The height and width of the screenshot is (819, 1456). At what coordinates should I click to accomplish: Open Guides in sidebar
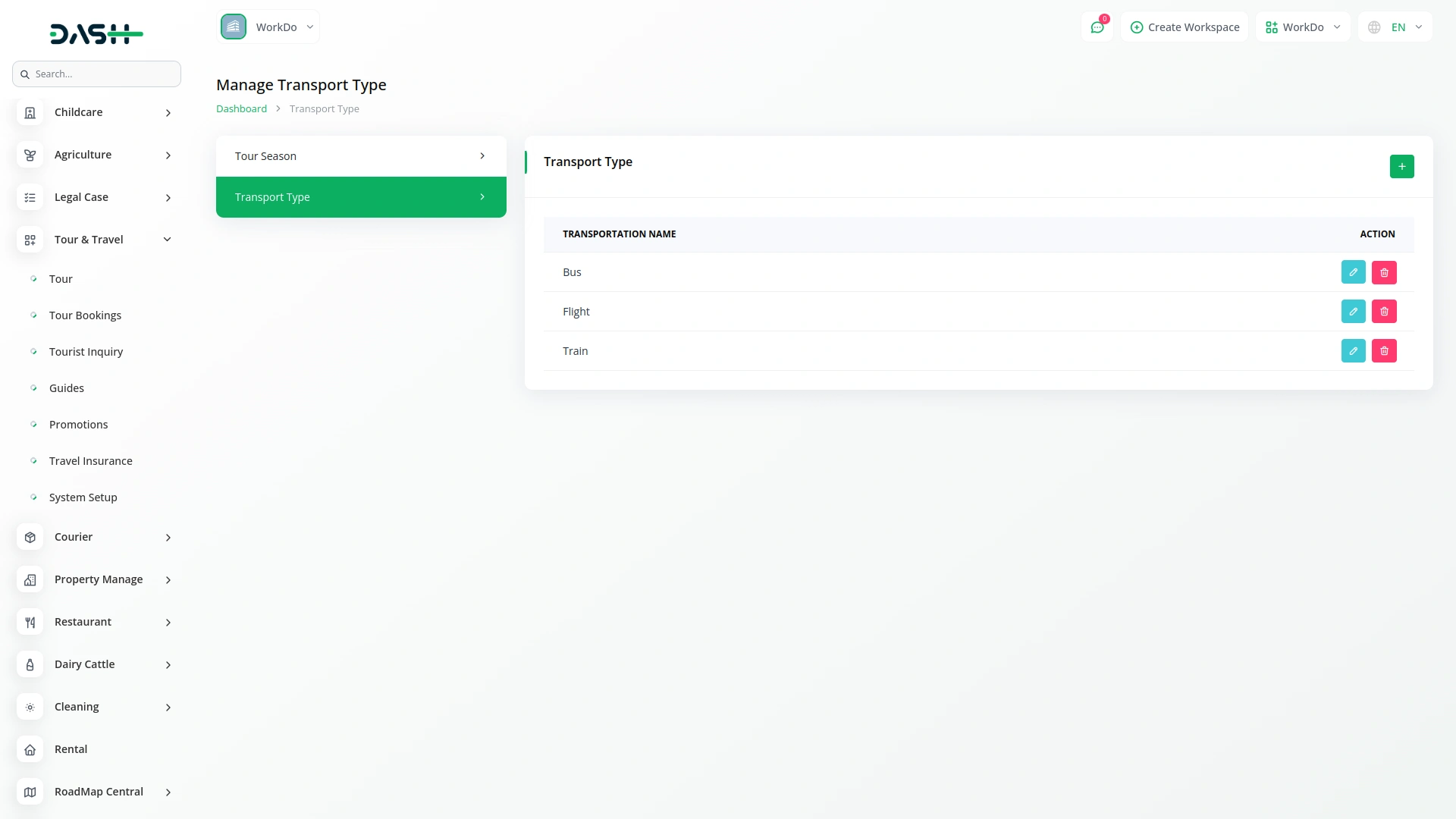pyautogui.click(x=67, y=388)
